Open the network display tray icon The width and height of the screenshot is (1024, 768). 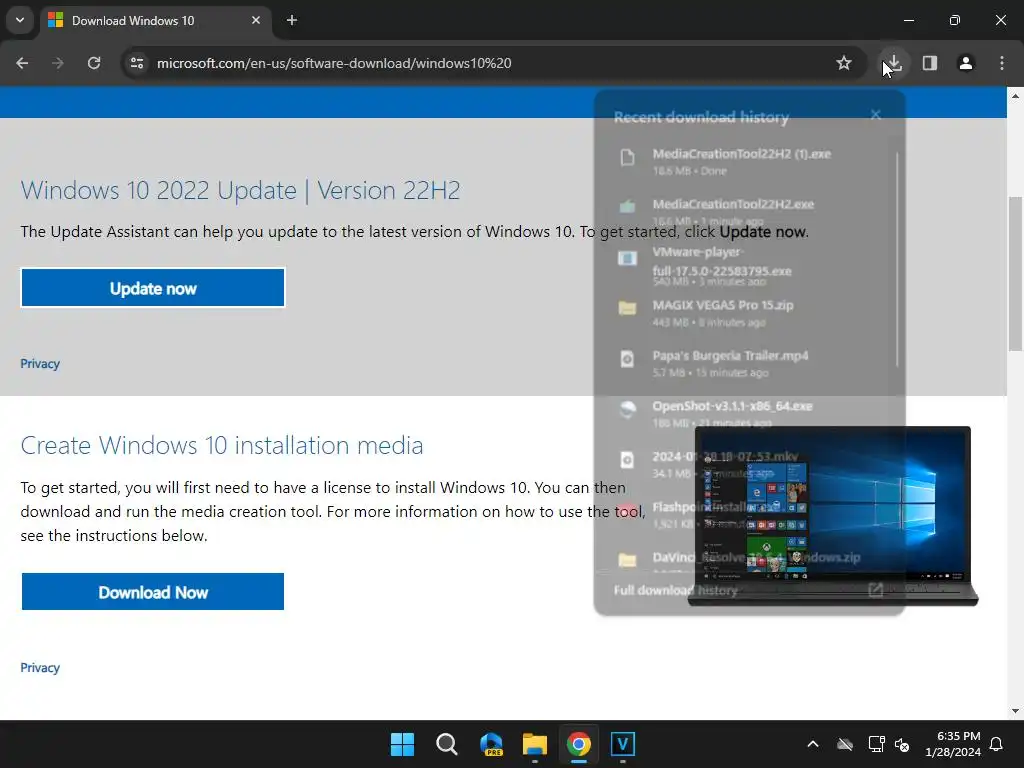click(x=876, y=744)
